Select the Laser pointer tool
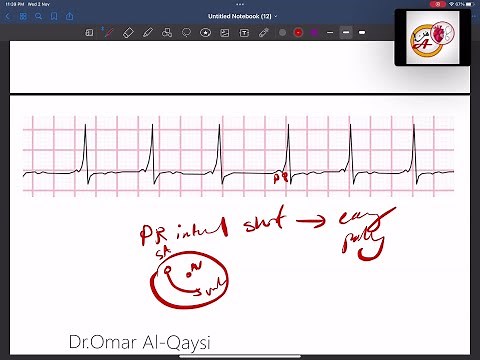The image size is (480, 360). point(264,33)
